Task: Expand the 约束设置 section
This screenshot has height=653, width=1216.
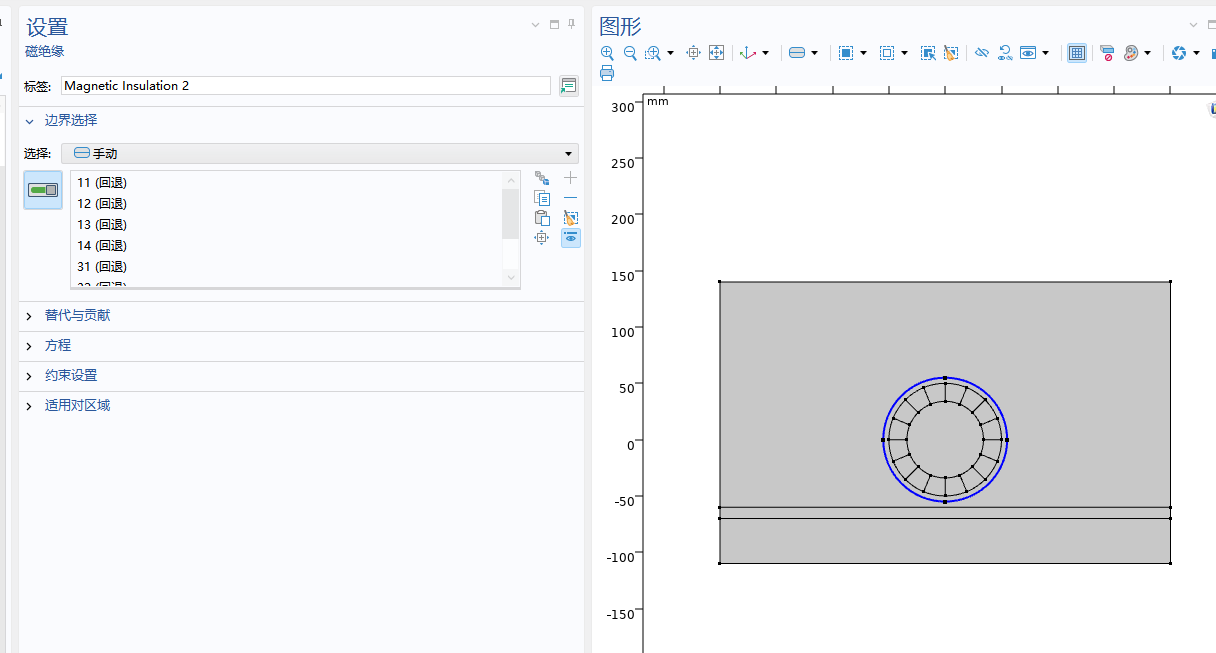Action: (x=29, y=376)
